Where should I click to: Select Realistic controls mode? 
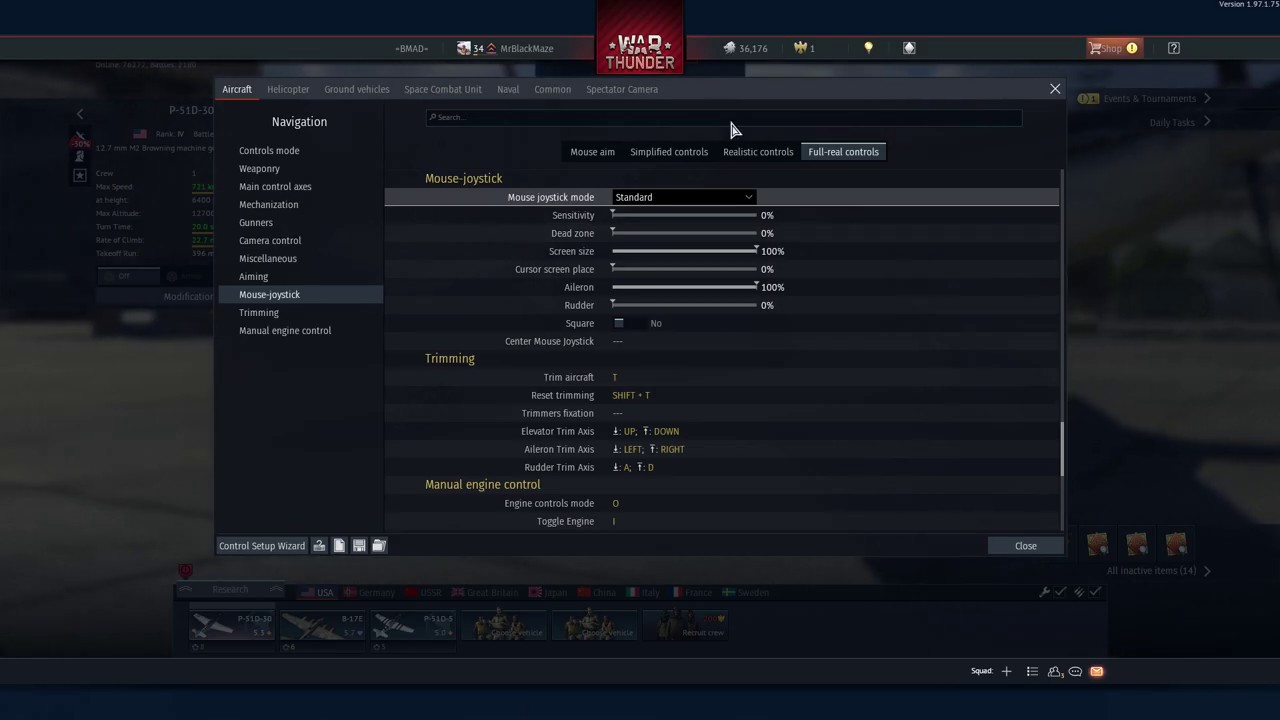click(758, 152)
